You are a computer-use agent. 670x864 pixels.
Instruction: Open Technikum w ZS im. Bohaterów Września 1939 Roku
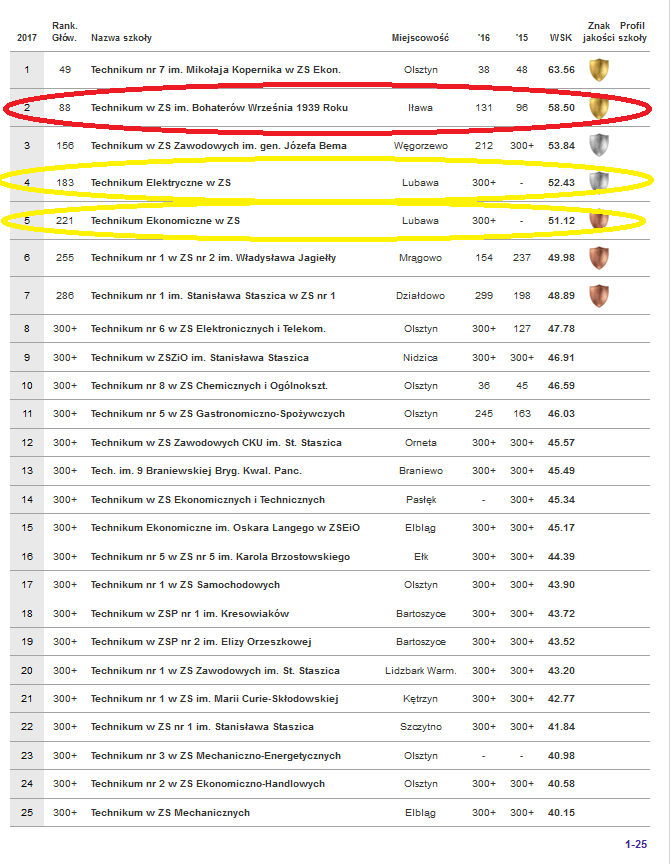coord(219,108)
